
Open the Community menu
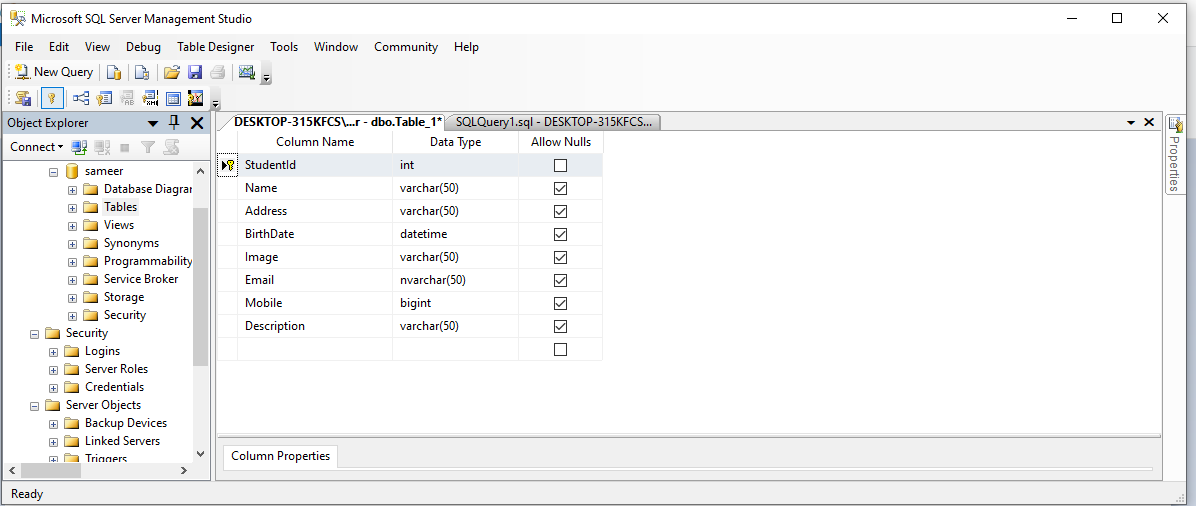coord(406,47)
